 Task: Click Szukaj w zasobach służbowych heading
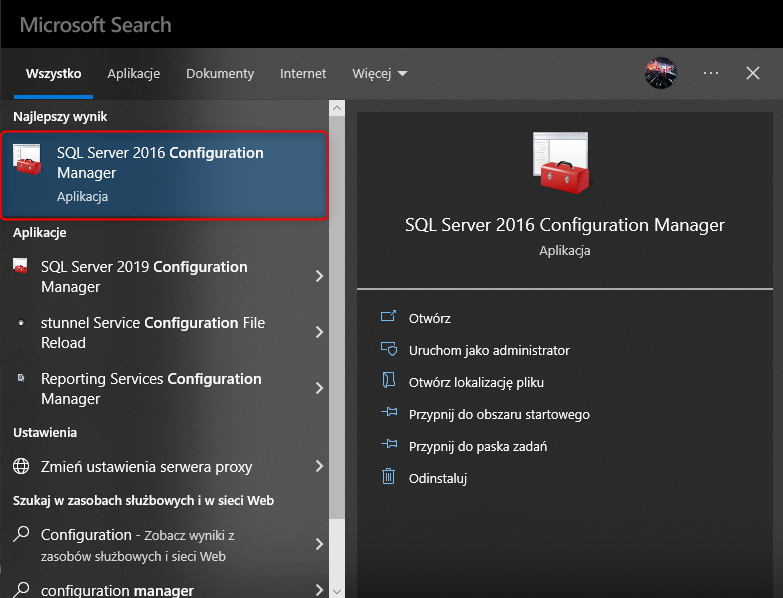(x=143, y=500)
